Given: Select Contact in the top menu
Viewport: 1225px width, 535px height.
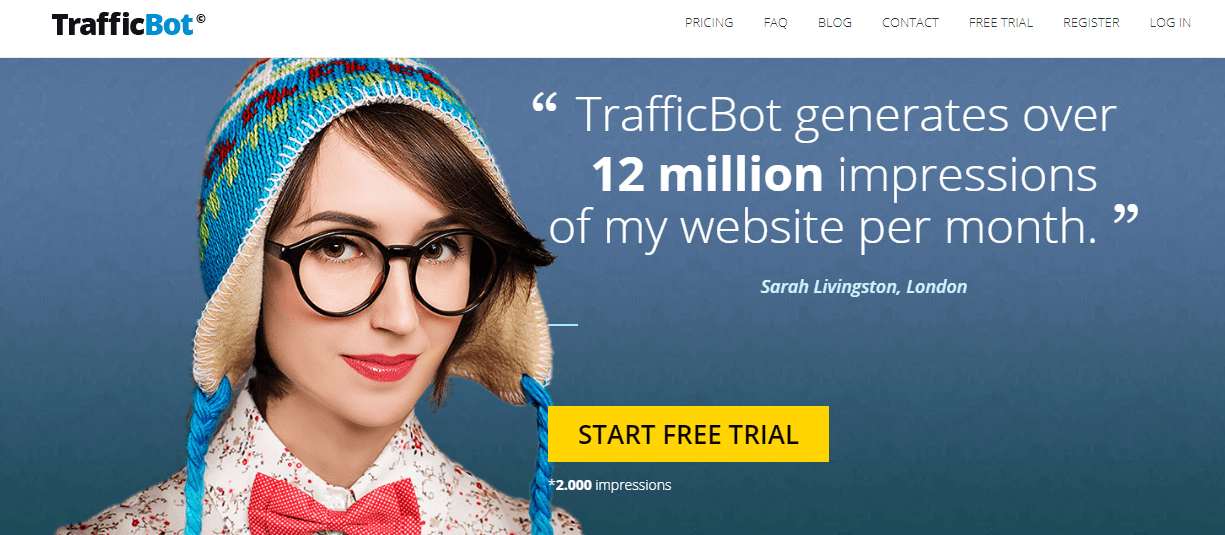Looking at the screenshot, I should tap(910, 23).
